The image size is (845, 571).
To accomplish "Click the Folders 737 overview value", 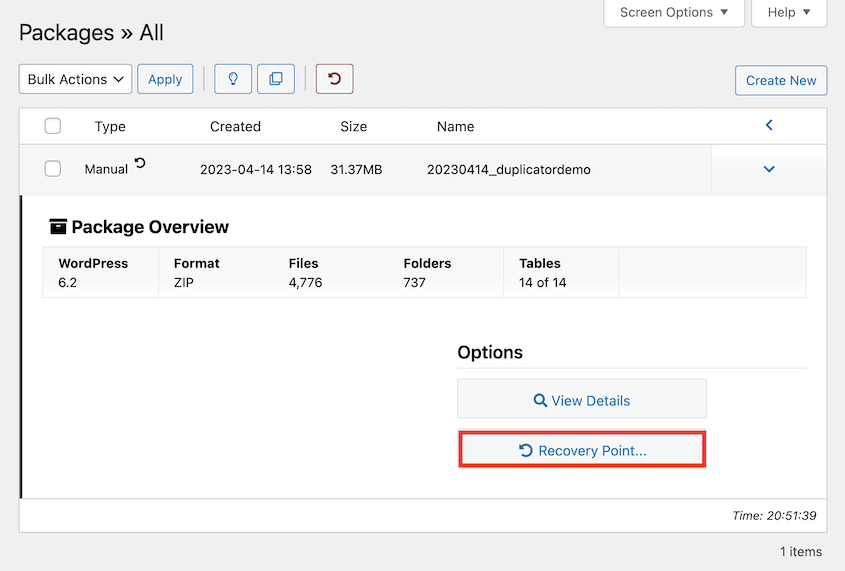I will coord(427,273).
